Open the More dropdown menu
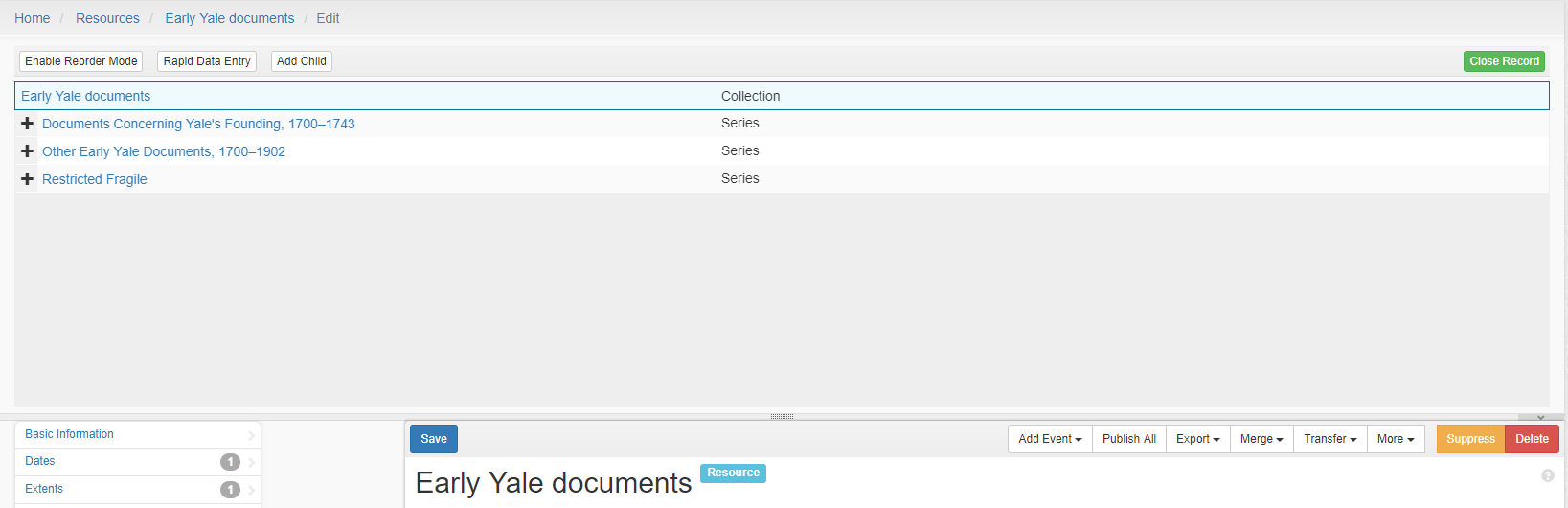This screenshot has width=1568, height=508. tap(1396, 439)
